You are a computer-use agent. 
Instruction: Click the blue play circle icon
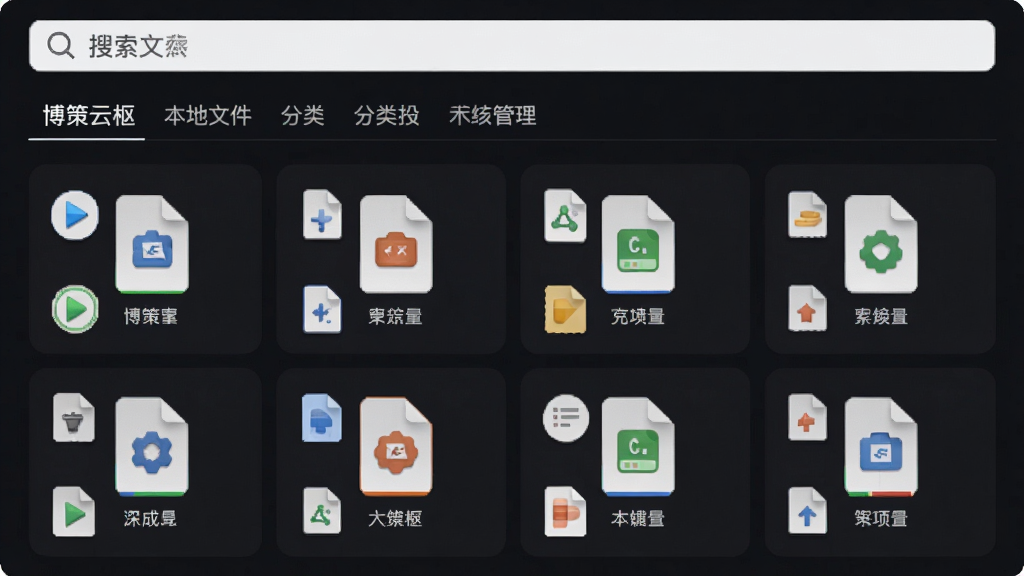coord(75,215)
